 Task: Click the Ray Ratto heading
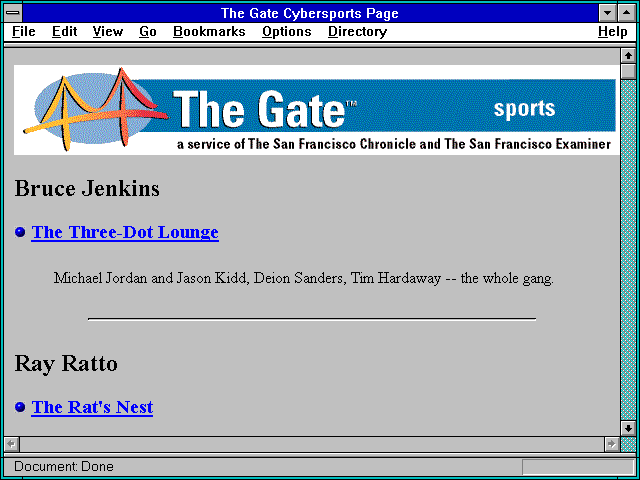pos(66,364)
